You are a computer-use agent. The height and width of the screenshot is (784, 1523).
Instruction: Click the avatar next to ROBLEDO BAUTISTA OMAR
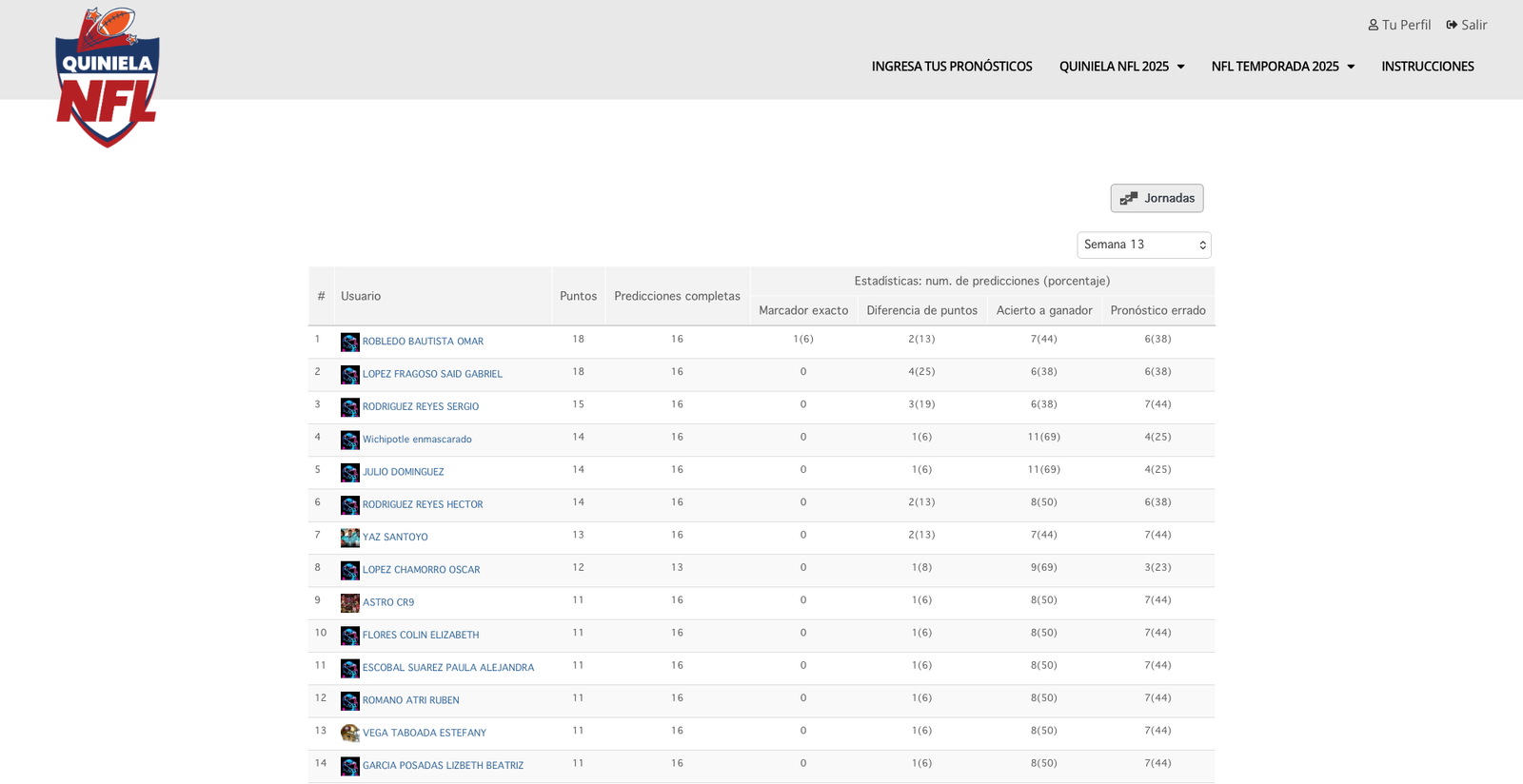coord(350,343)
